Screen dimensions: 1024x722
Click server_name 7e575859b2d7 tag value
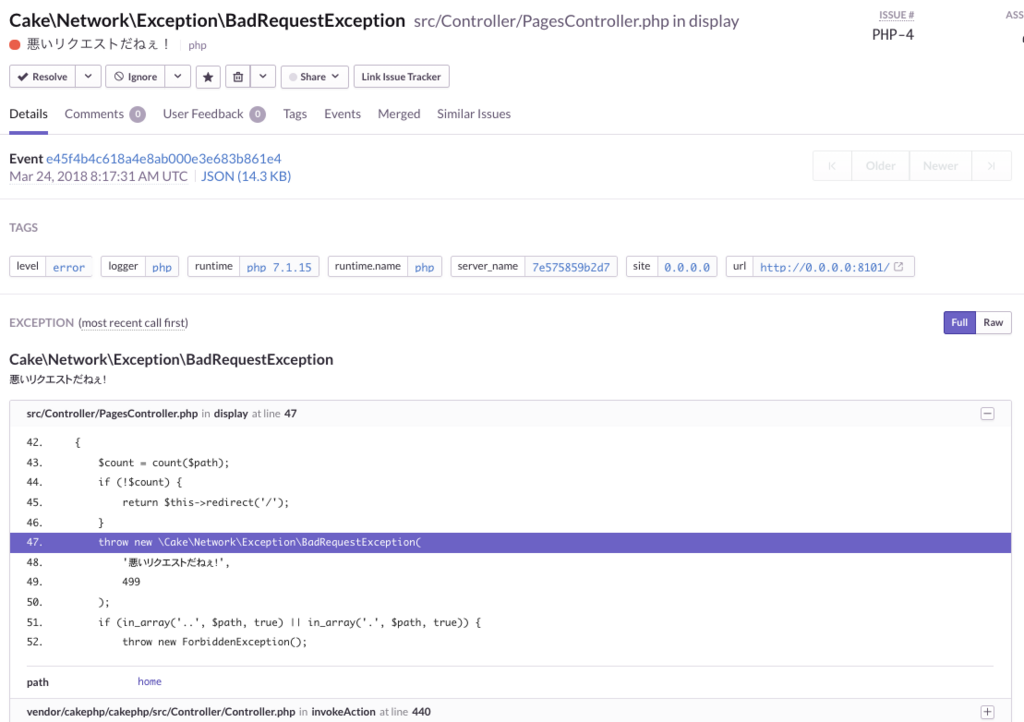[x=571, y=267]
